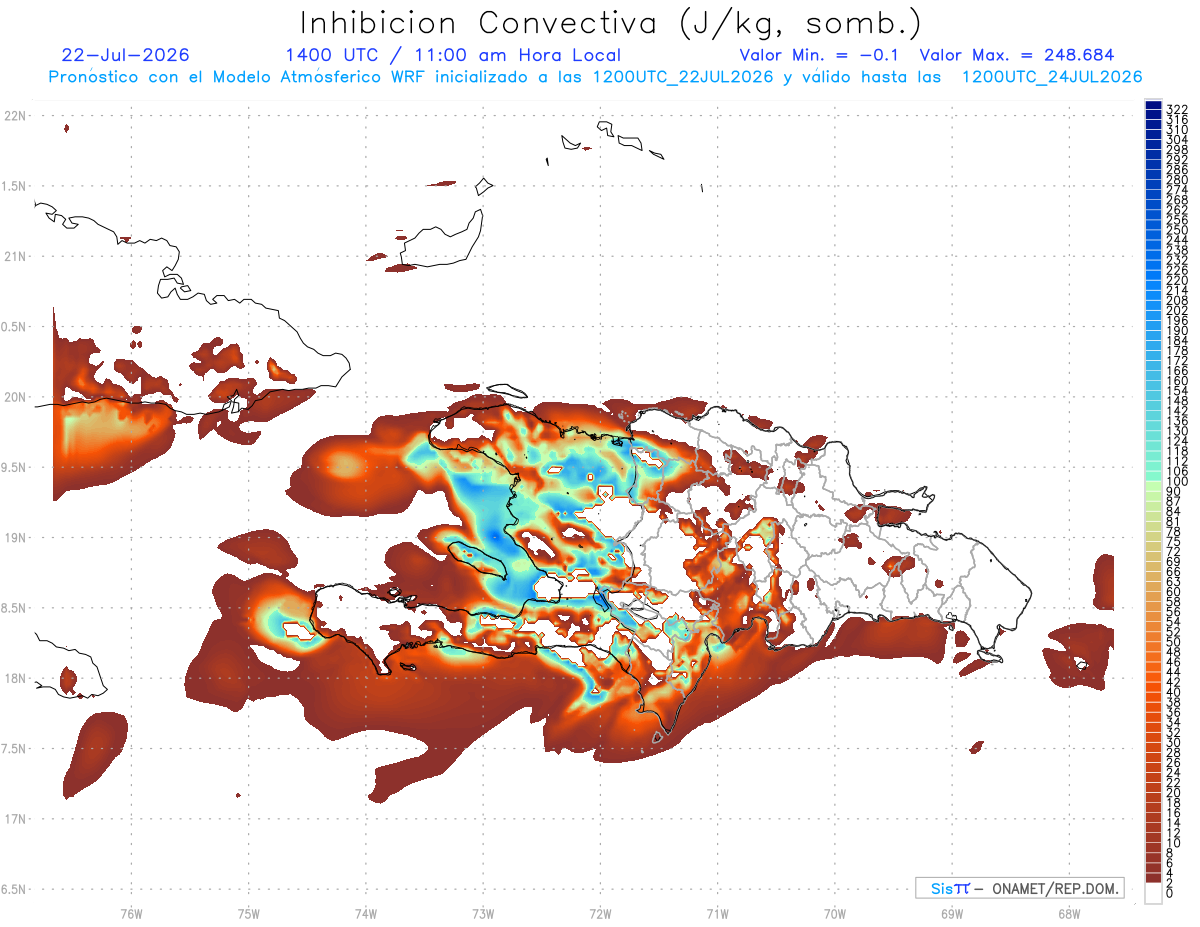This screenshot has height=927, width=1200.
Task: Click the "Pronóstico con el Modelo Atmósferico WRF" line
Action: 595,77
